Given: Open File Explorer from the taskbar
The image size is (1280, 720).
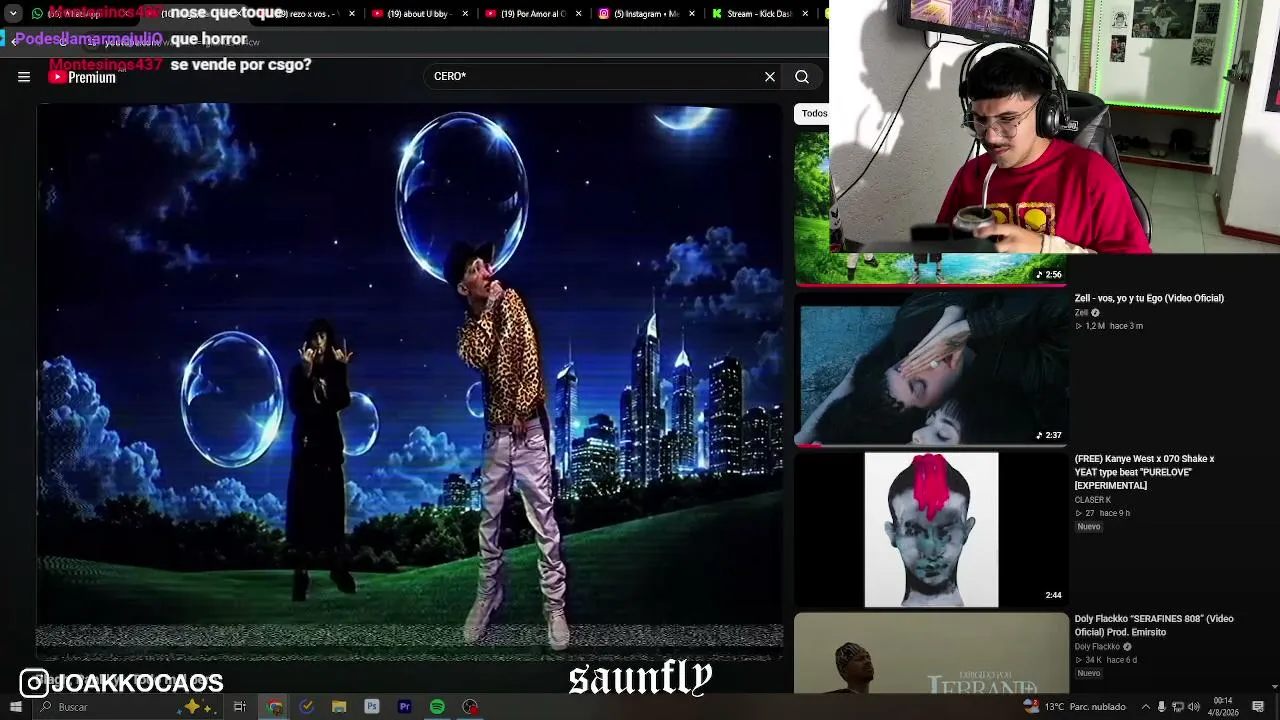Looking at the screenshot, I should (x=339, y=707).
